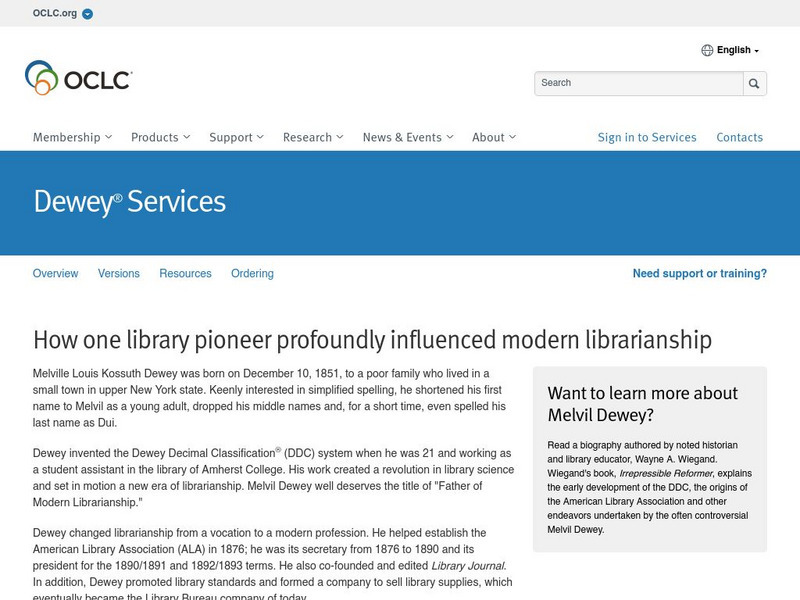
Task: Expand the Products menu
Action: [x=160, y=137]
